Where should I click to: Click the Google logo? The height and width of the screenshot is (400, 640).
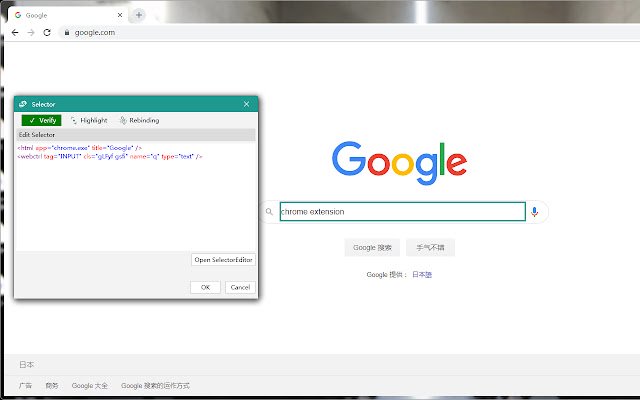[400, 163]
